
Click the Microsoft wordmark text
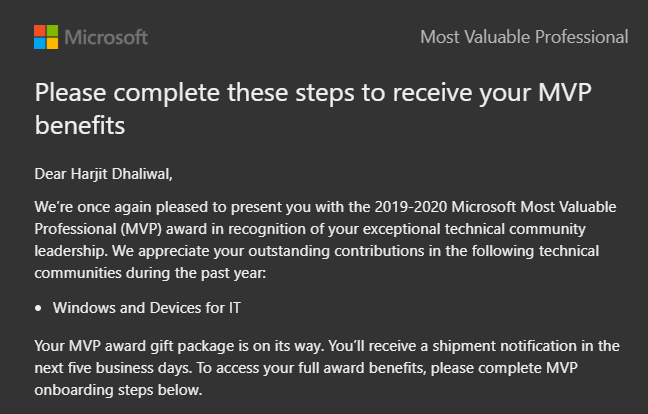pos(106,37)
